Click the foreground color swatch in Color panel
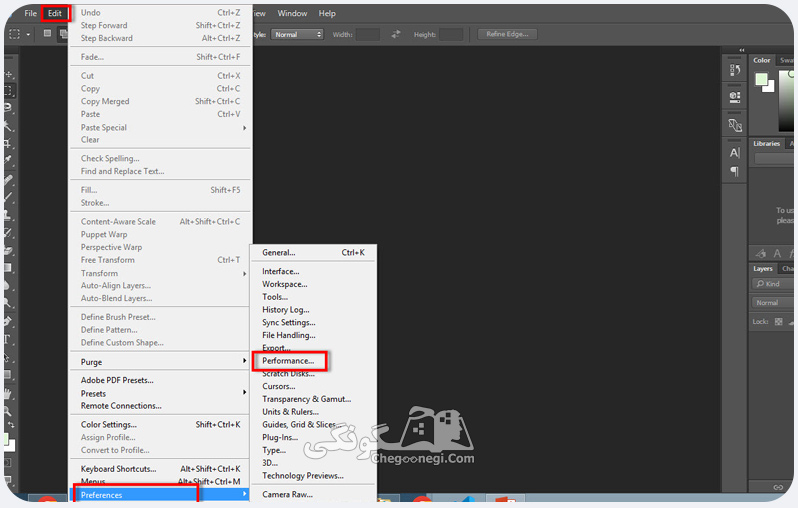This screenshot has width=798, height=508. (761, 79)
